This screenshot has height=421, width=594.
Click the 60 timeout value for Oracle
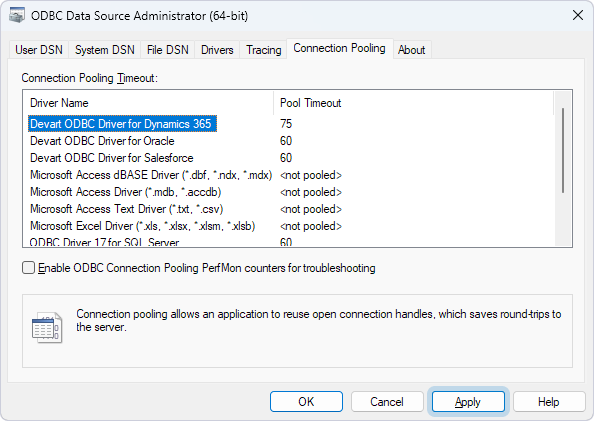tap(286, 141)
